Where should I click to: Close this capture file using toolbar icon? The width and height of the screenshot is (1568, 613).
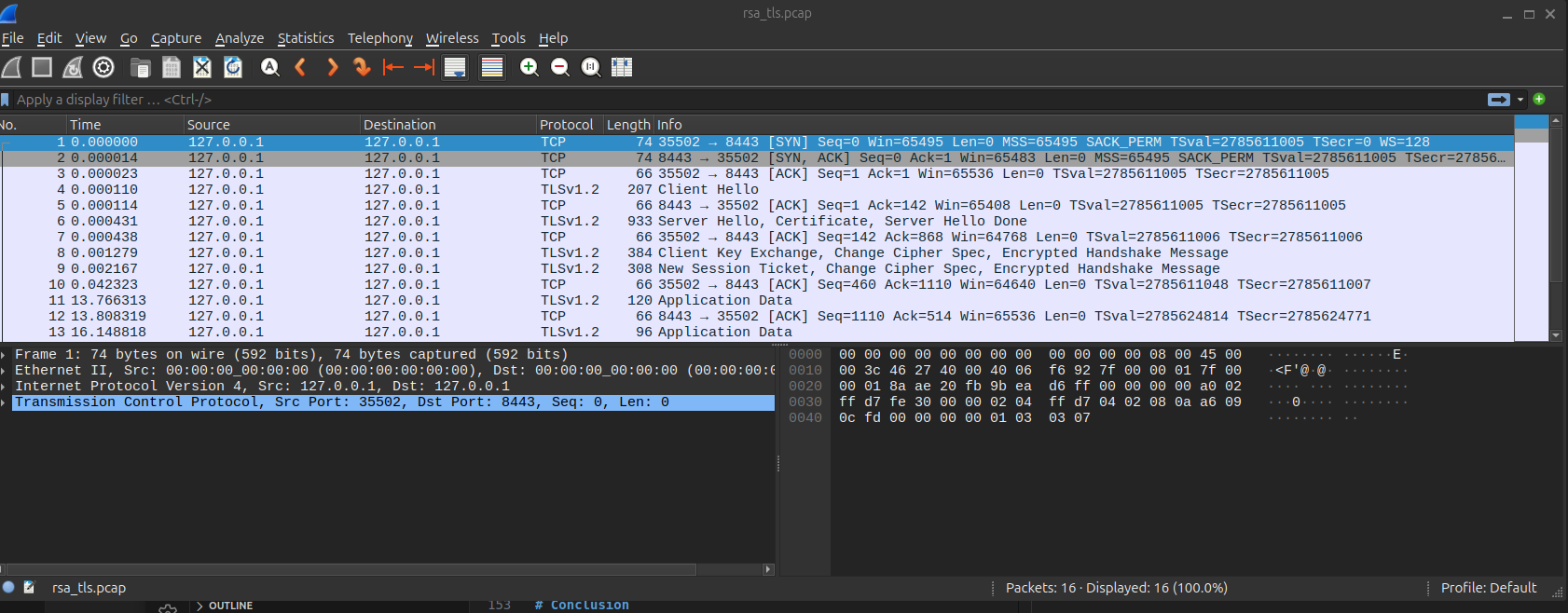pyautogui.click(x=202, y=67)
